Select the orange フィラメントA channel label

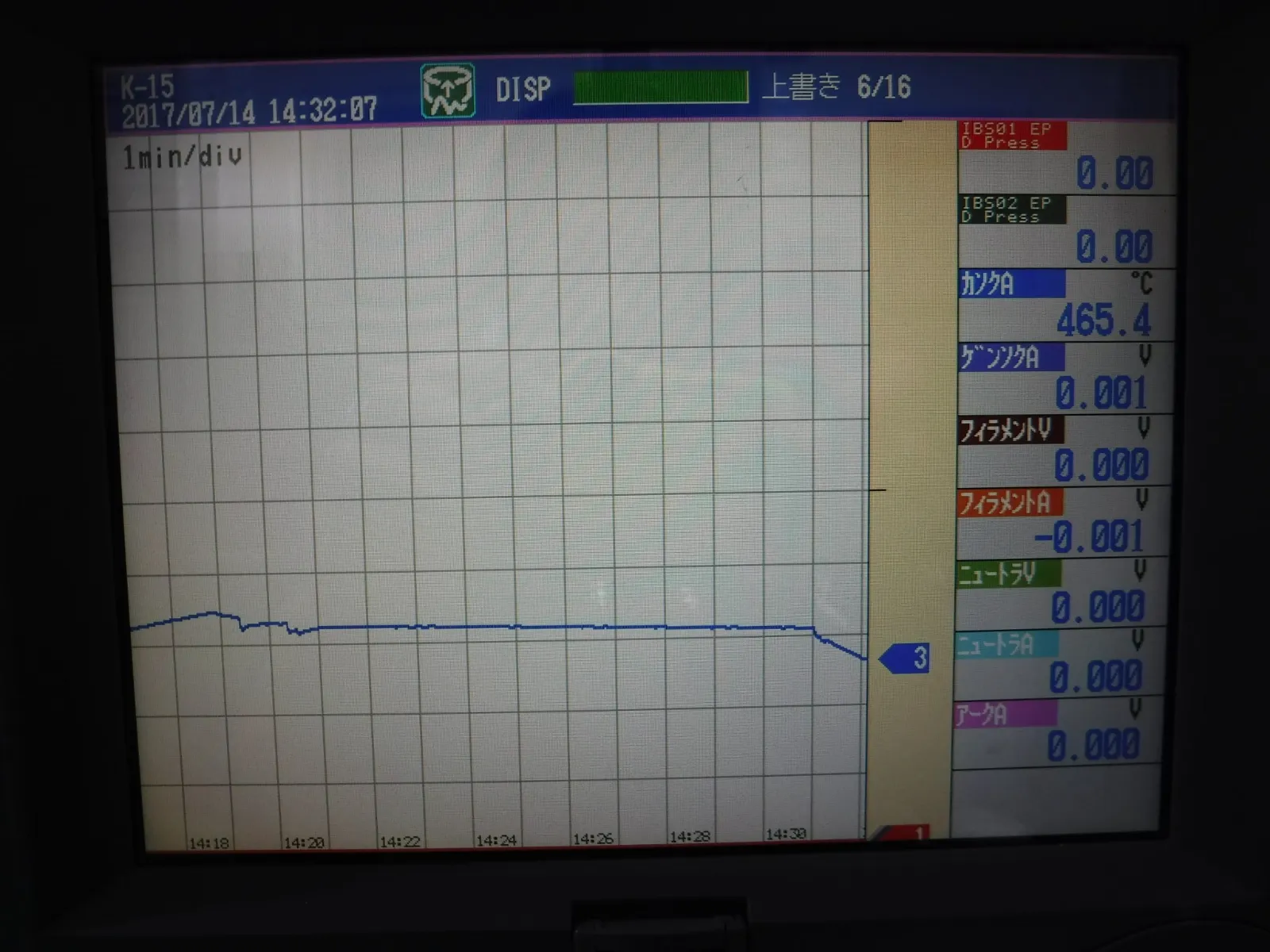coord(1010,502)
